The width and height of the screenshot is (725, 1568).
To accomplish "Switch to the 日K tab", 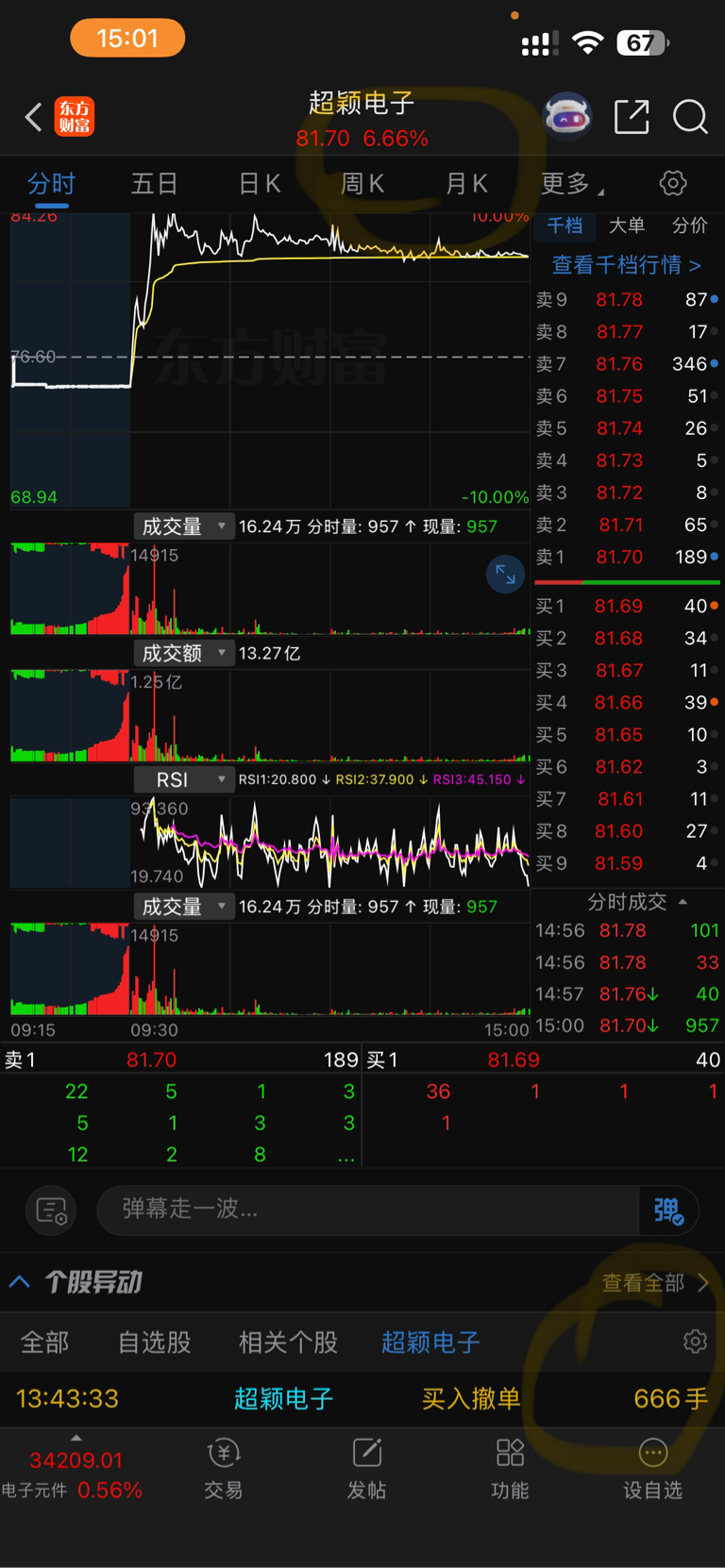I will coord(260,184).
